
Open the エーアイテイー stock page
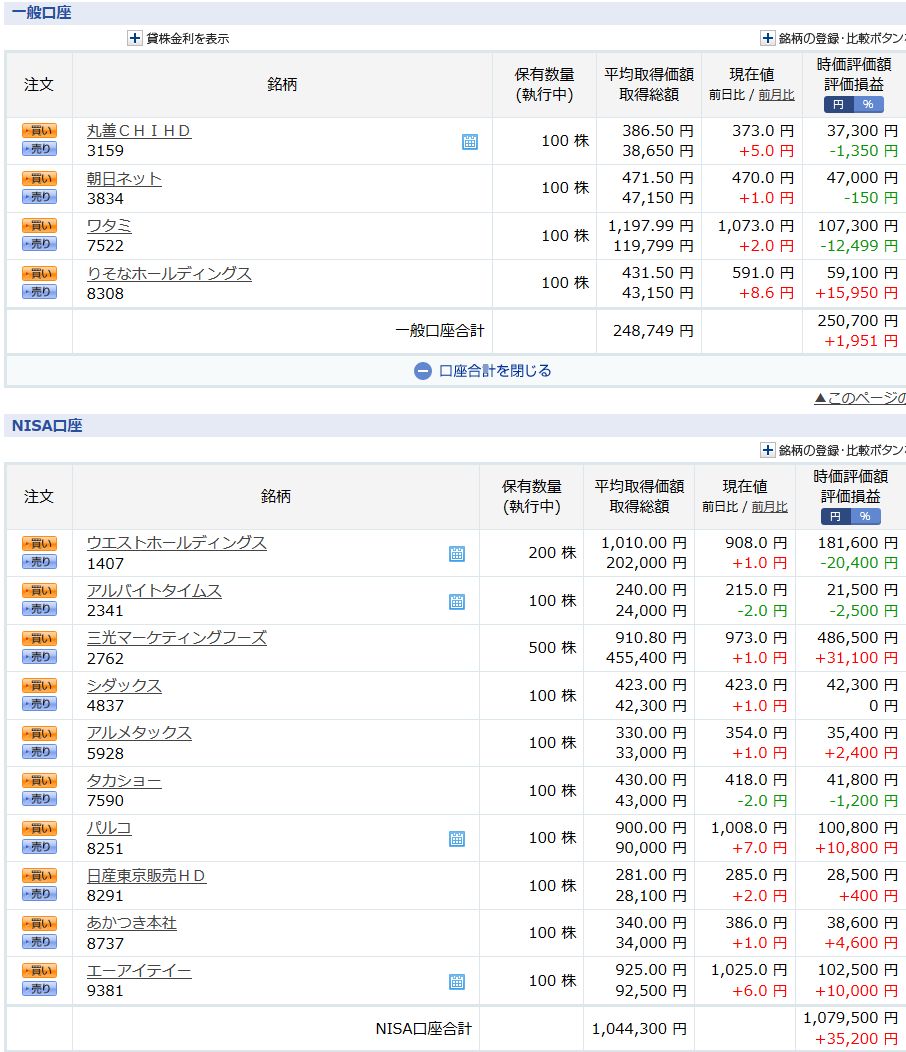click(139, 971)
